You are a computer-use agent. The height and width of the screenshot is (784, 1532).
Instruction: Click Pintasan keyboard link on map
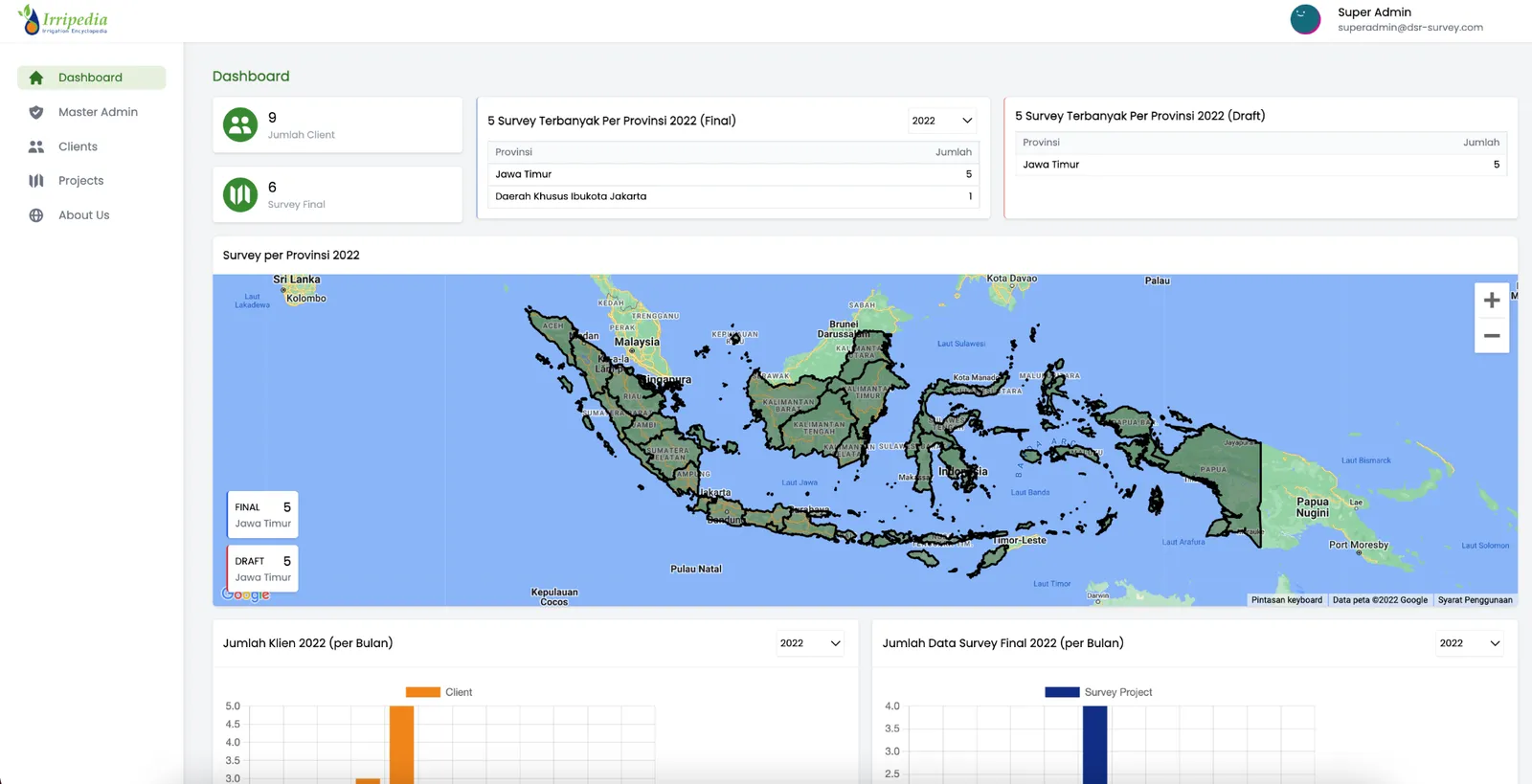click(x=1287, y=600)
